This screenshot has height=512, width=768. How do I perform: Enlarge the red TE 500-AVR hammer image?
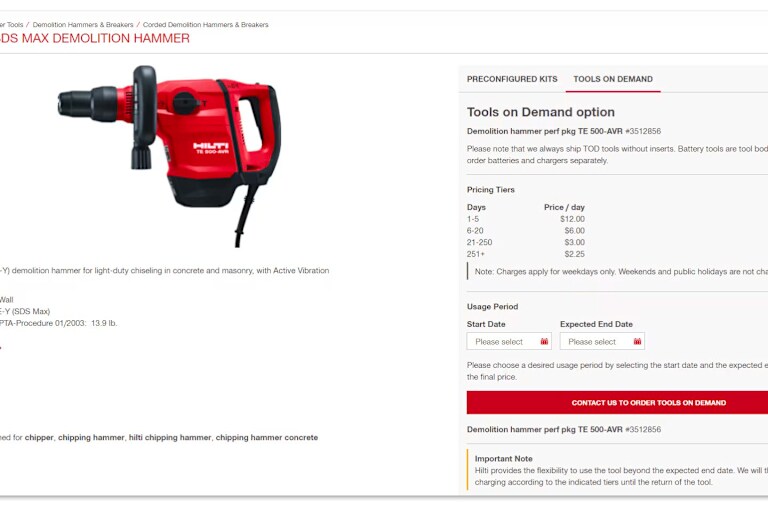point(169,156)
